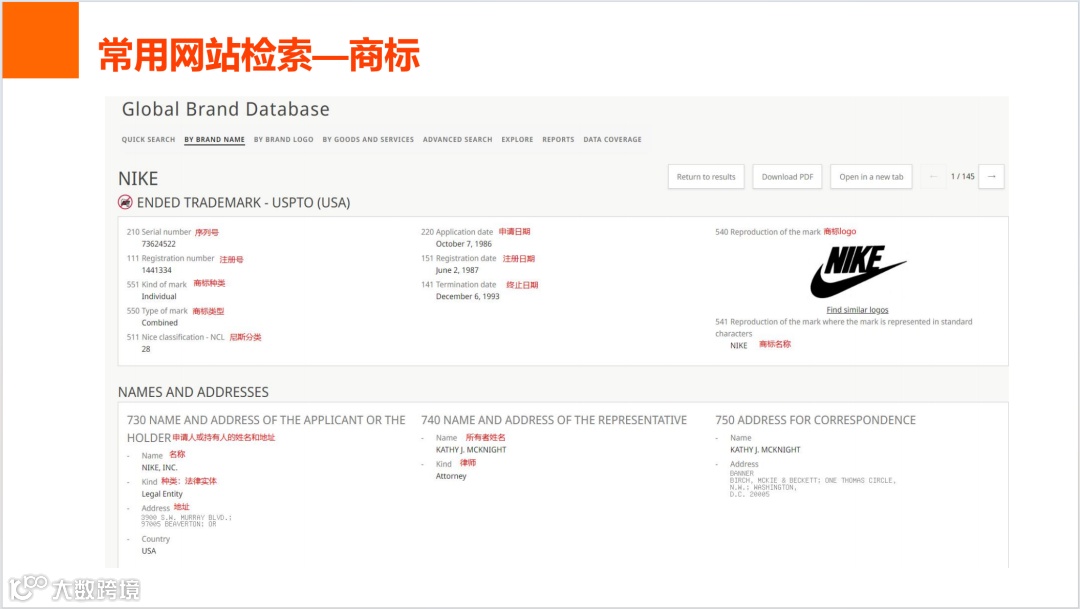Click the Return to results button
The height and width of the screenshot is (609, 1080).
(x=706, y=177)
